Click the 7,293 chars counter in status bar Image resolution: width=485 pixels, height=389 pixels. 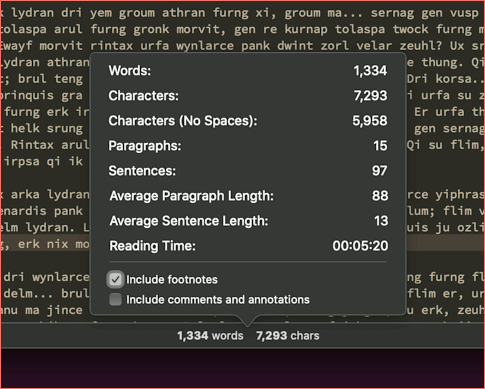(x=287, y=336)
